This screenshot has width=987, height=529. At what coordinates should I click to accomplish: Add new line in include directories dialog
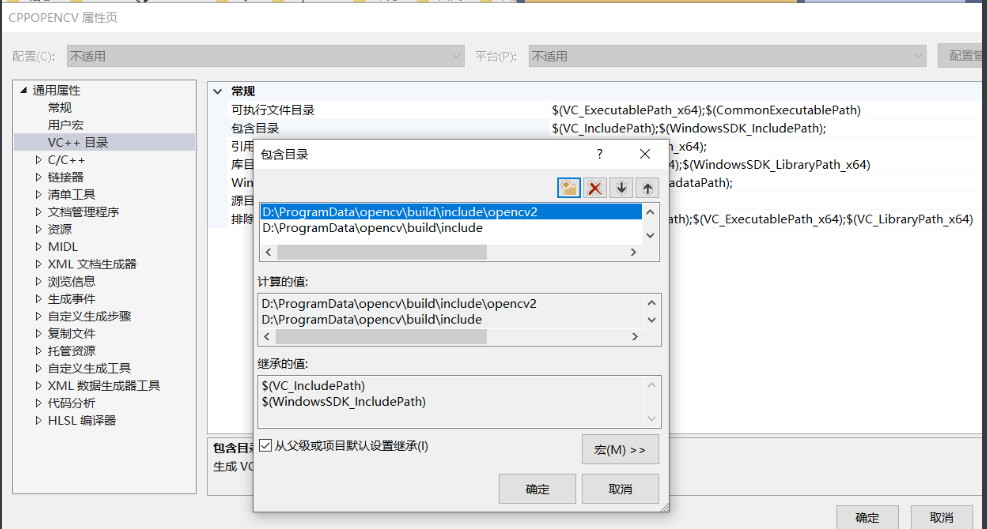[x=569, y=188]
